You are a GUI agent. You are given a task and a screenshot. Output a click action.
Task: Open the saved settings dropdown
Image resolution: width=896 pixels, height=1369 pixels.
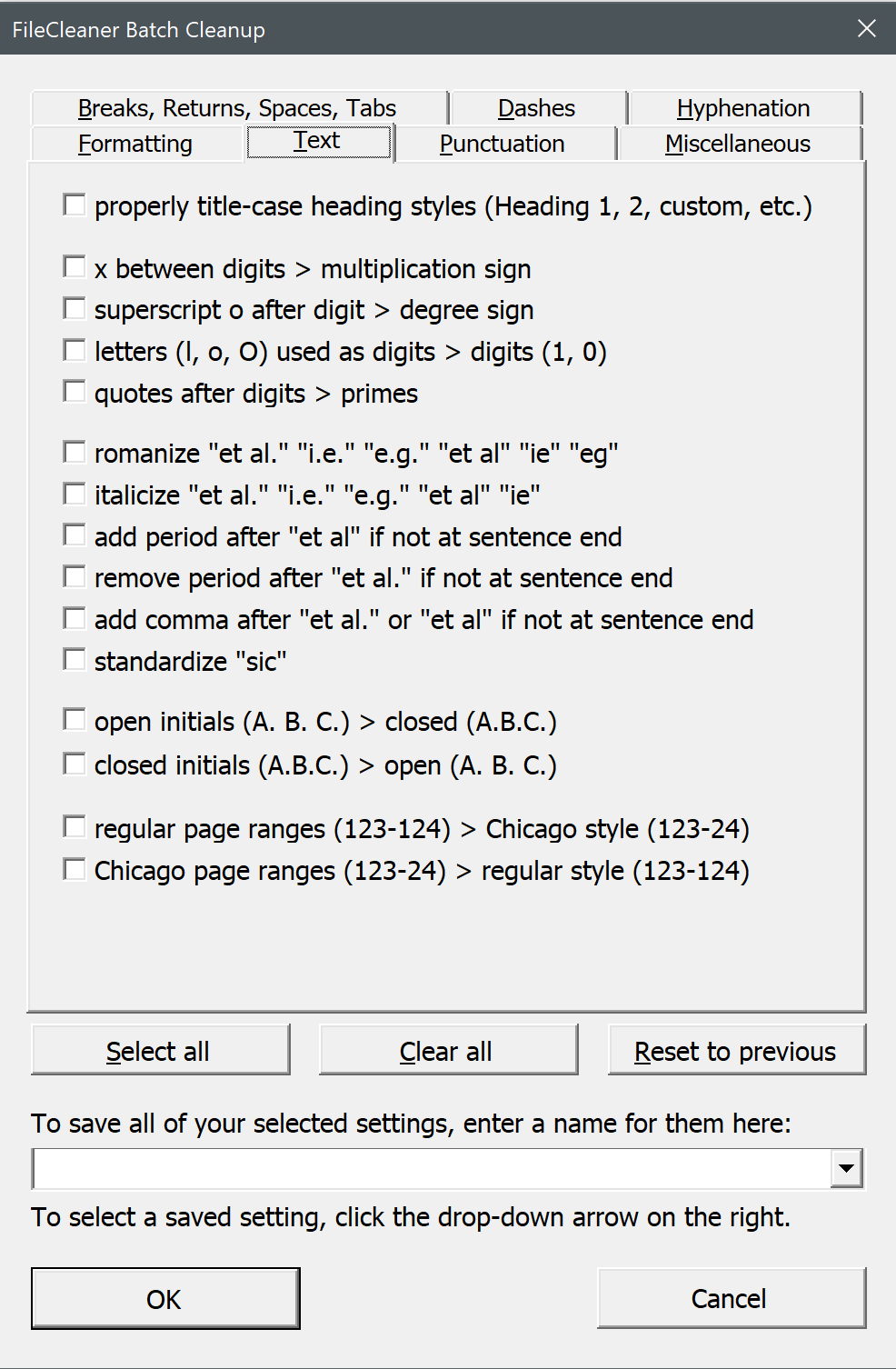(846, 1168)
